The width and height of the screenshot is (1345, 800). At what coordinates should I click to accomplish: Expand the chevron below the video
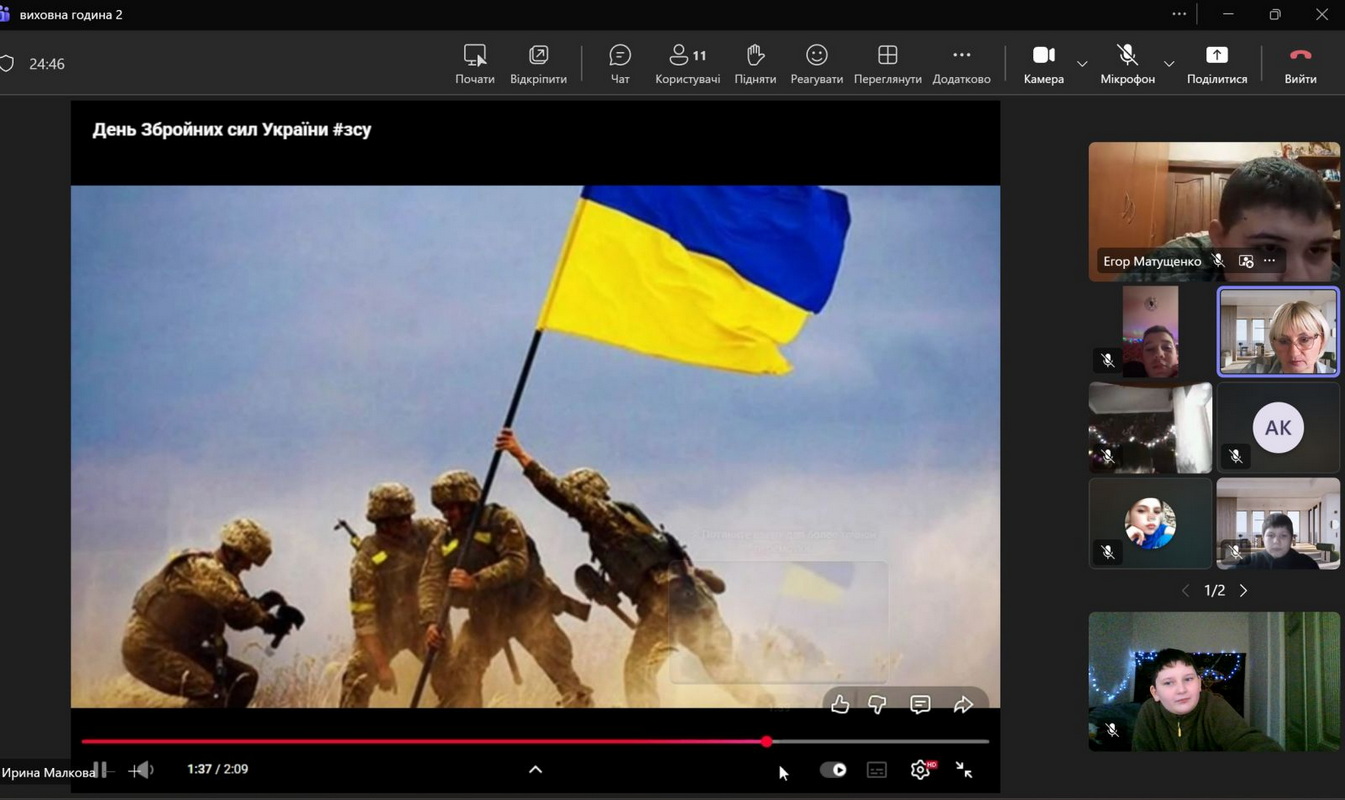[x=535, y=769]
